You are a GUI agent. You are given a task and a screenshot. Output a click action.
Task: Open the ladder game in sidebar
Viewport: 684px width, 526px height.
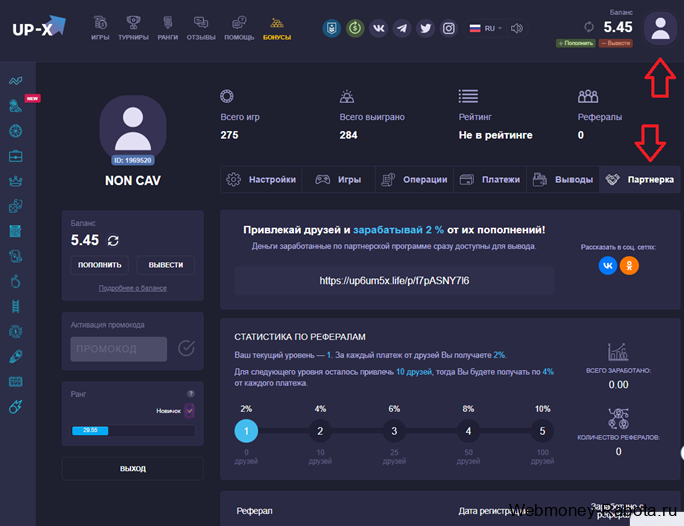(16, 307)
